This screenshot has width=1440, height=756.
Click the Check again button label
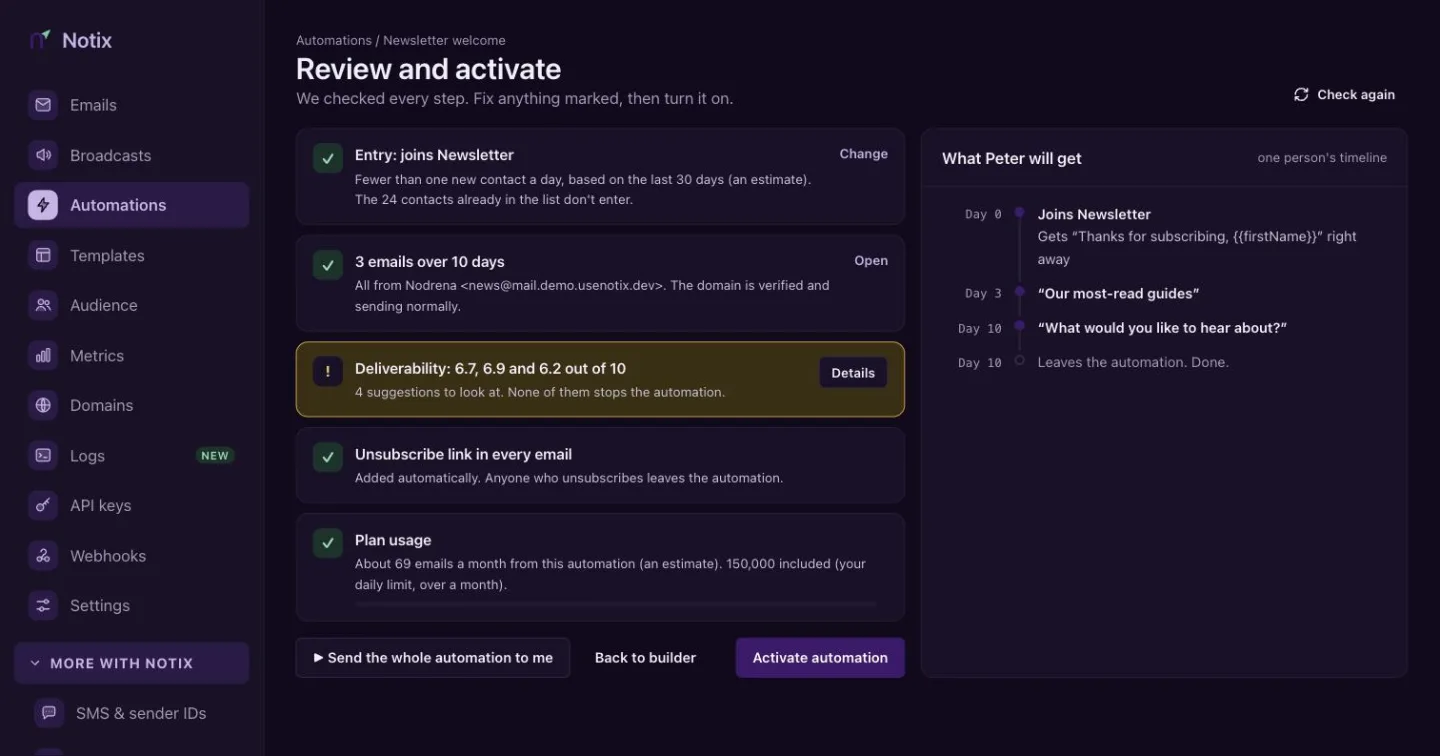coord(1356,94)
